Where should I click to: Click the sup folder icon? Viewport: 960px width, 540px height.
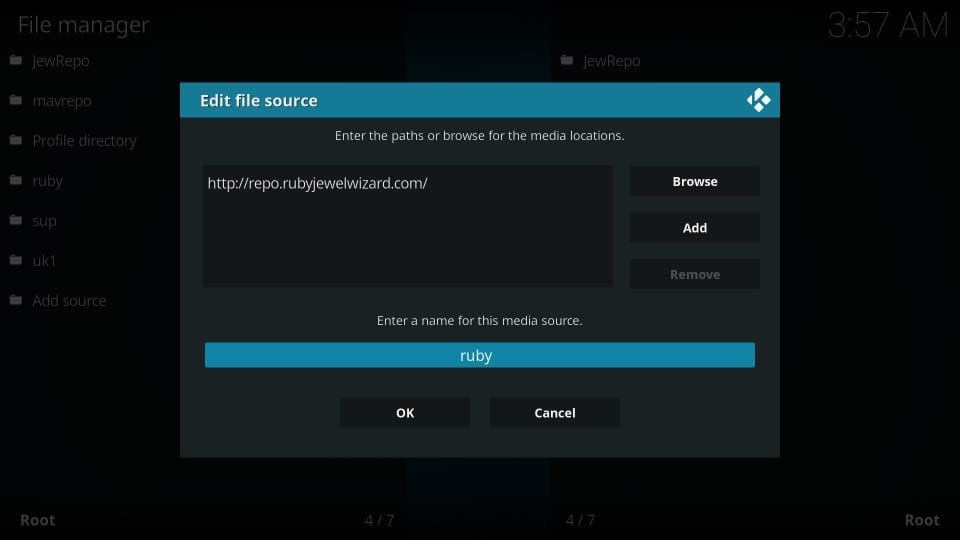tap(16, 220)
